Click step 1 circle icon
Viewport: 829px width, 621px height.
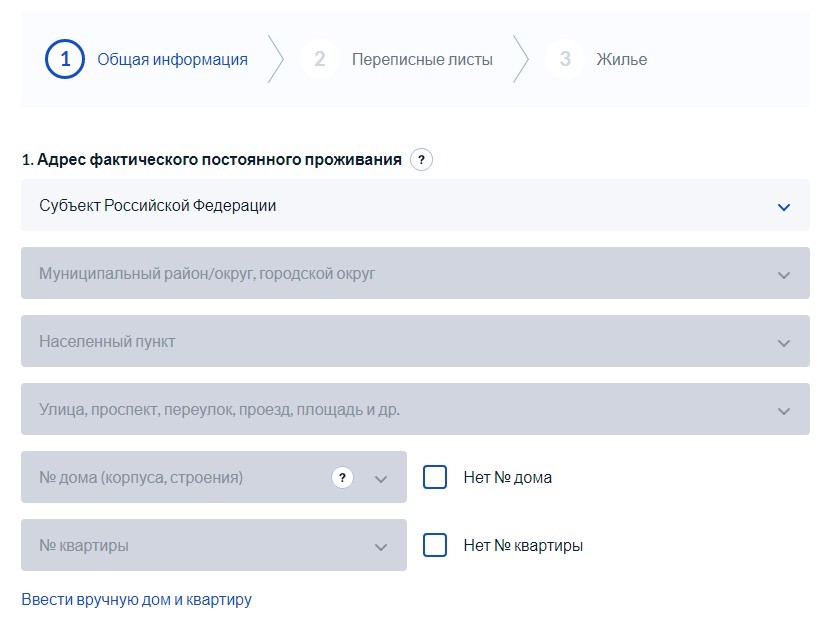coord(65,59)
